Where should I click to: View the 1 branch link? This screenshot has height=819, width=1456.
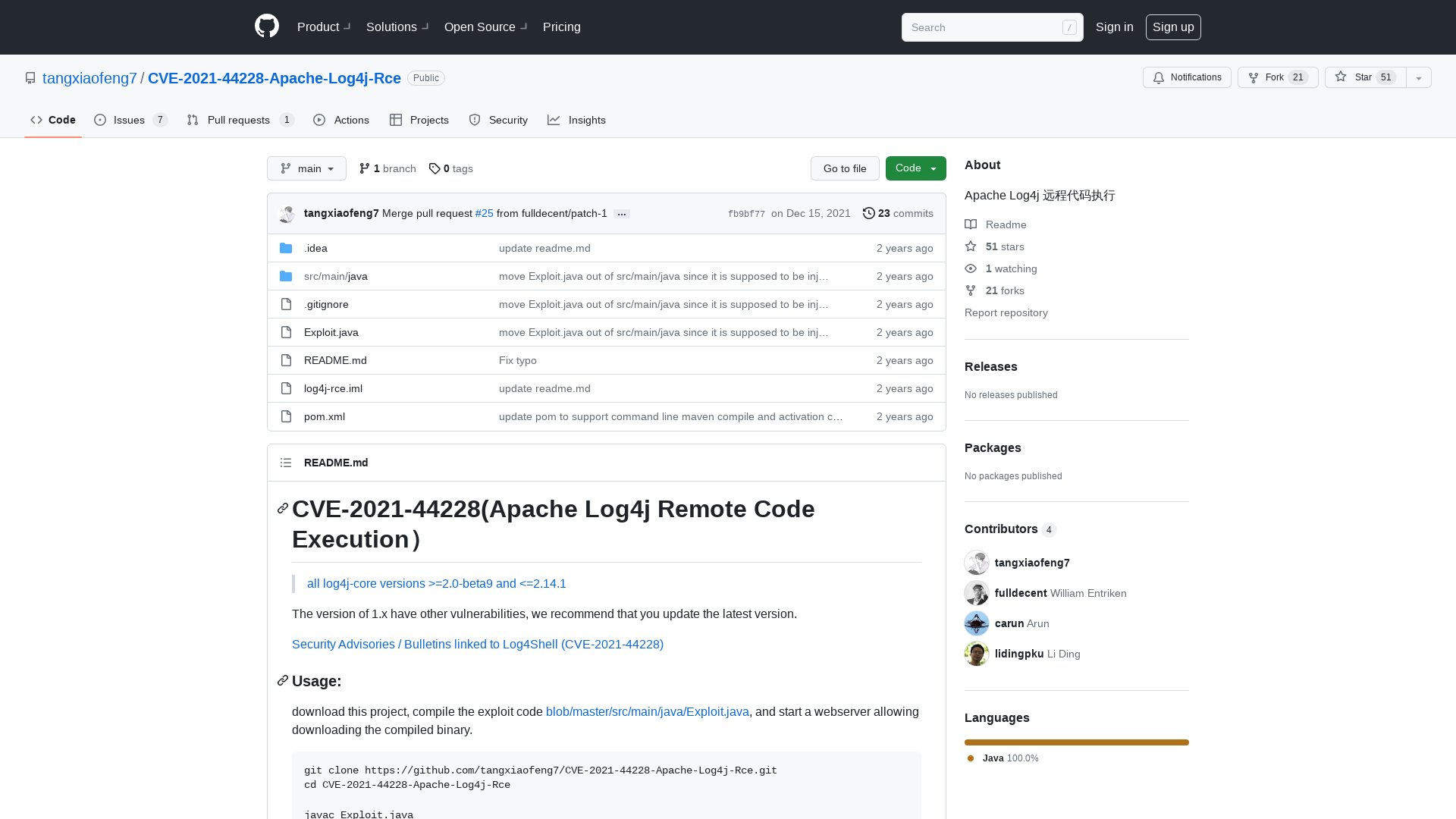click(x=388, y=168)
